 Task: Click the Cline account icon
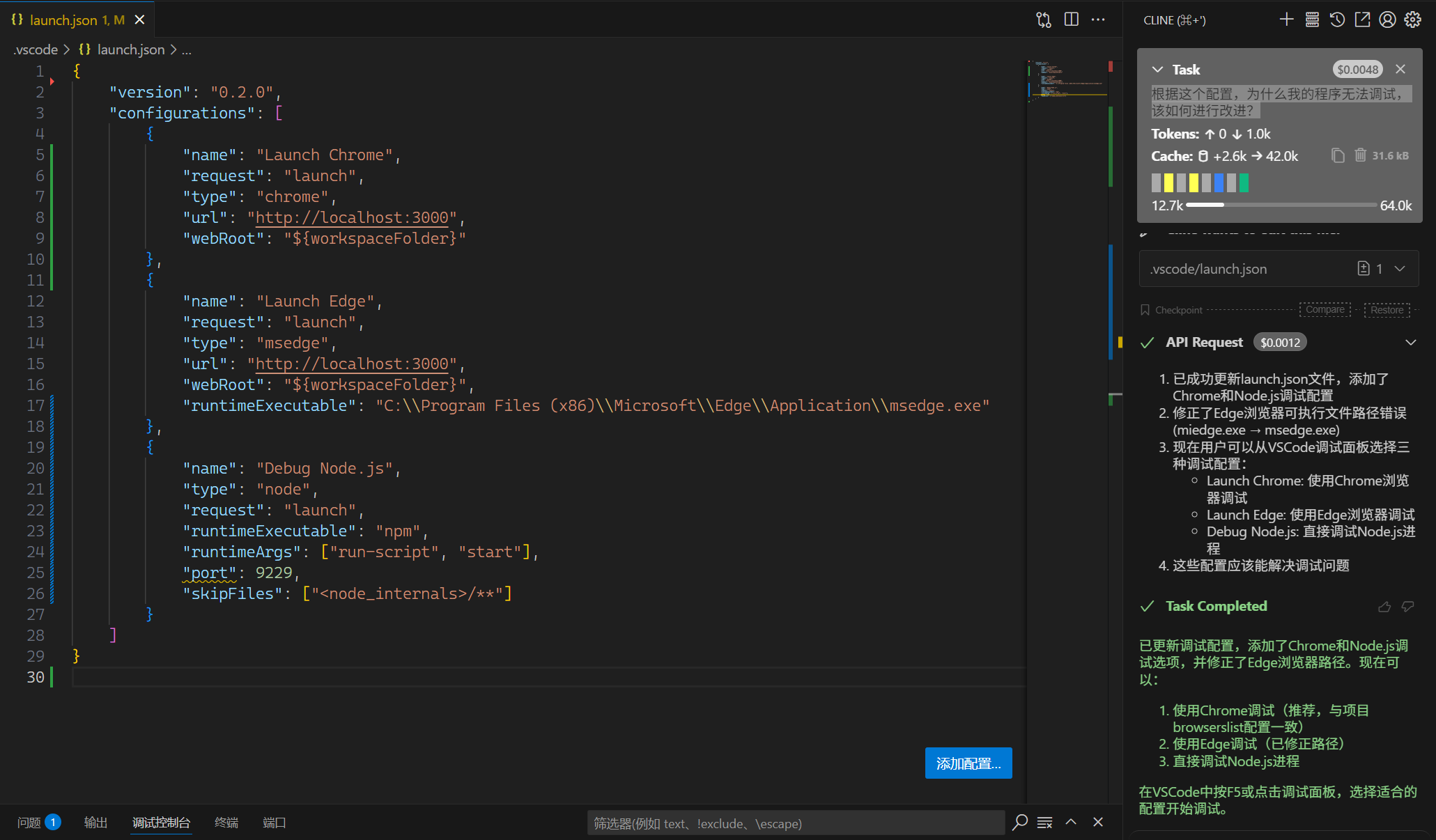click(x=1387, y=20)
